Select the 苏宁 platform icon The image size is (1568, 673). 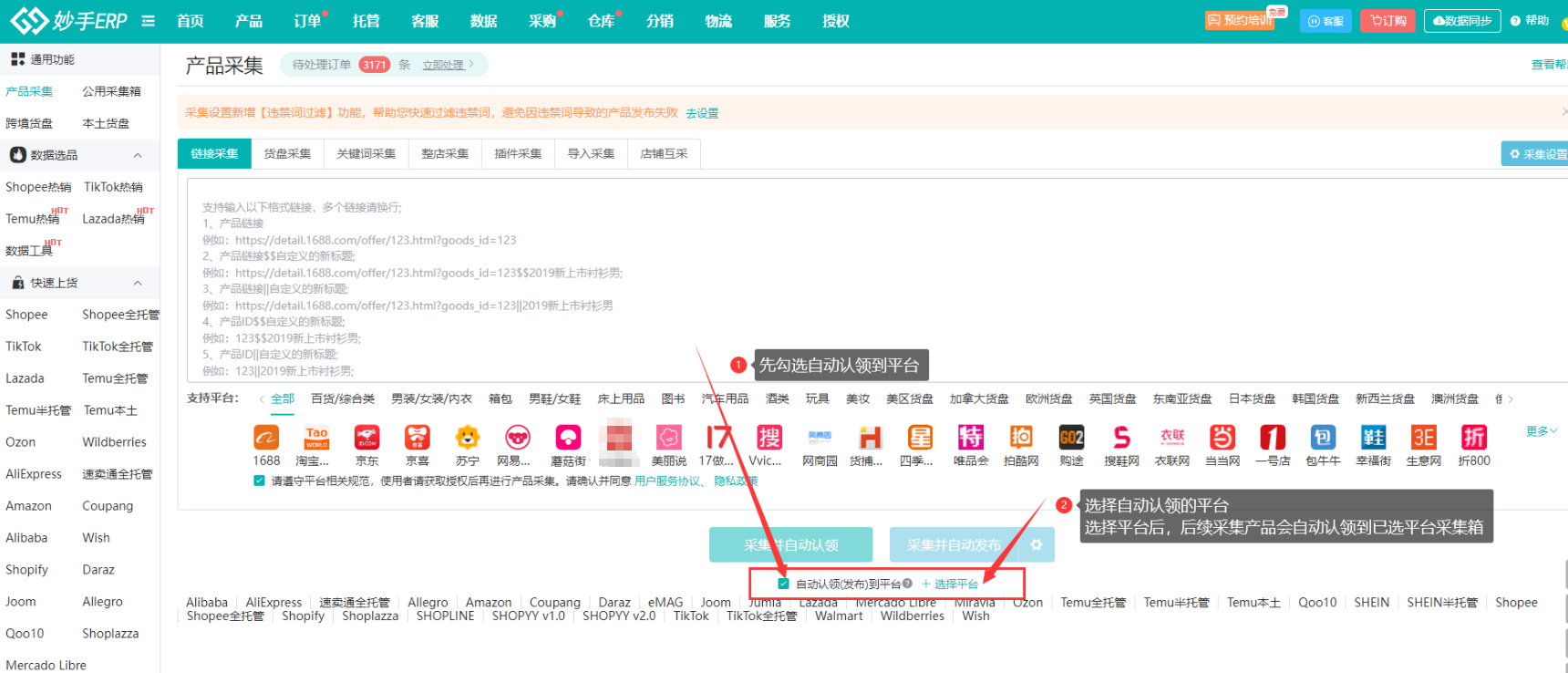tap(468, 438)
